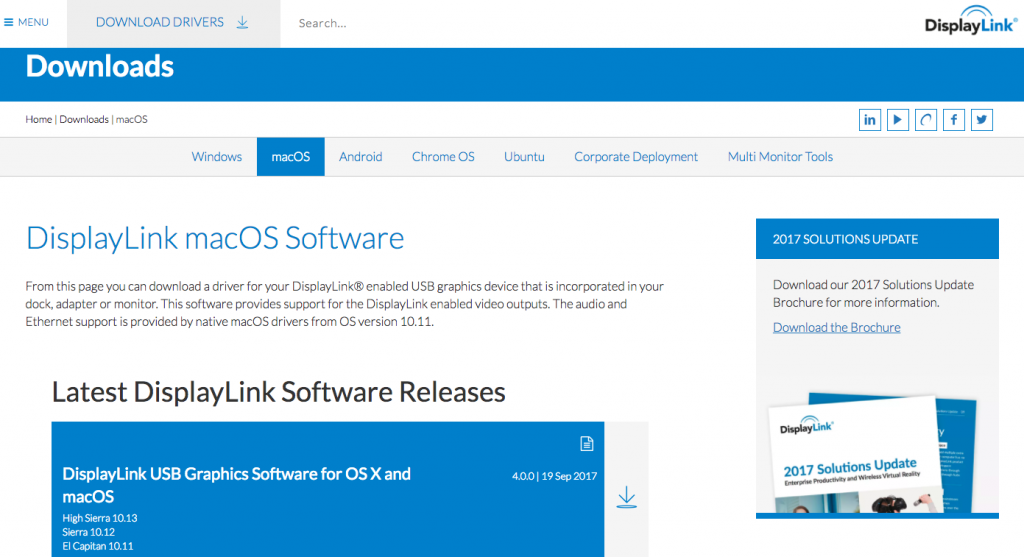Click the Sierra 10.12 text
Viewport: 1024px width, 557px height.
click(x=88, y=532)
